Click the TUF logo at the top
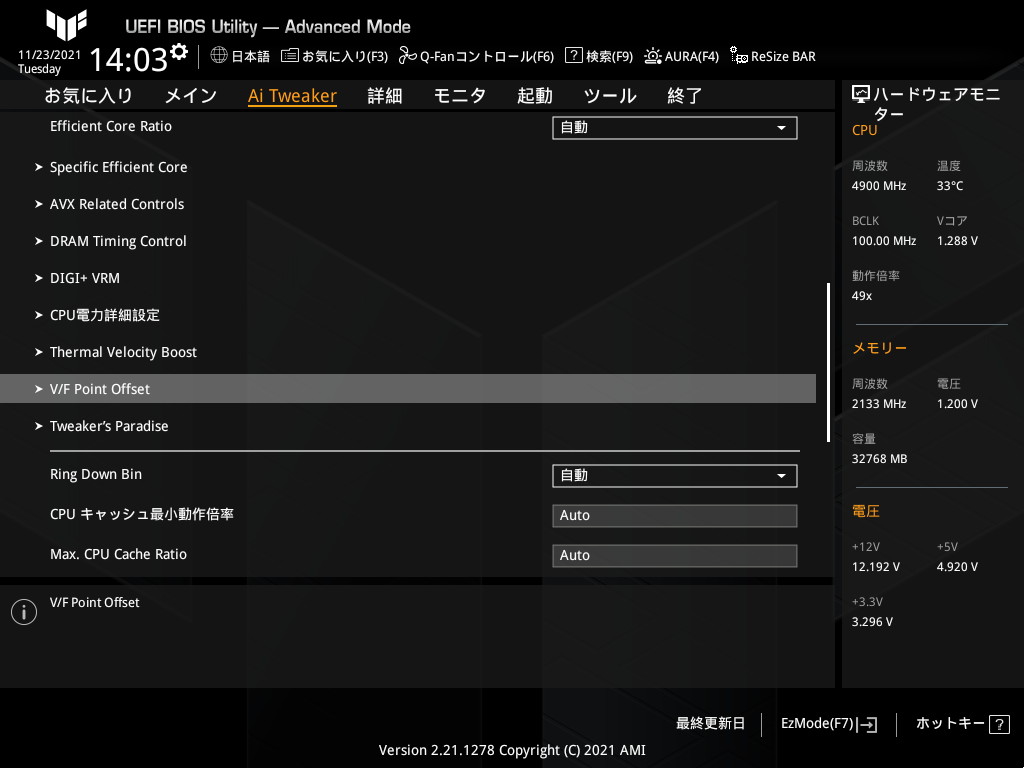Viewport: 1024px width, 768px height. [67, 24]
